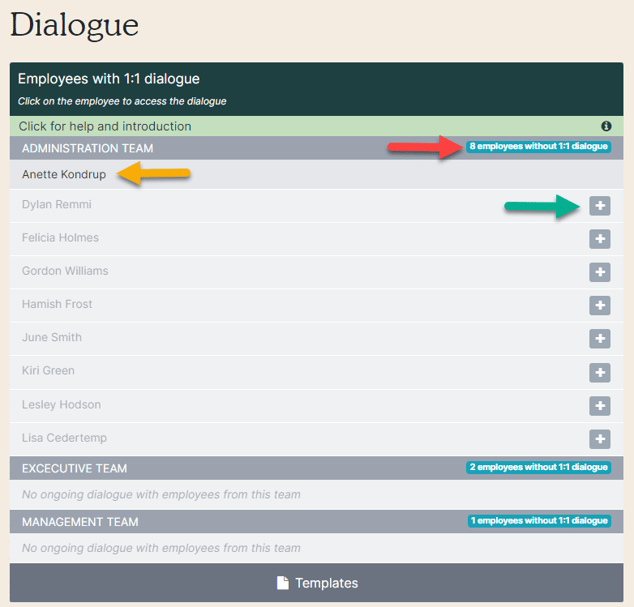Start dialogue with Hamish Frost via plus icon
634x607 pixels.
[x=600, y=305]
